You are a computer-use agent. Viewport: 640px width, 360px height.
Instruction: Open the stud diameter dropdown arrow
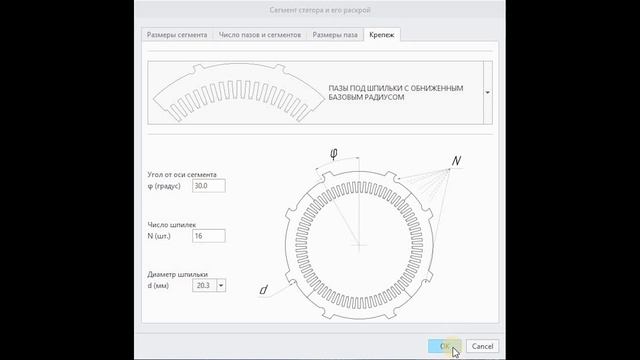221,285
